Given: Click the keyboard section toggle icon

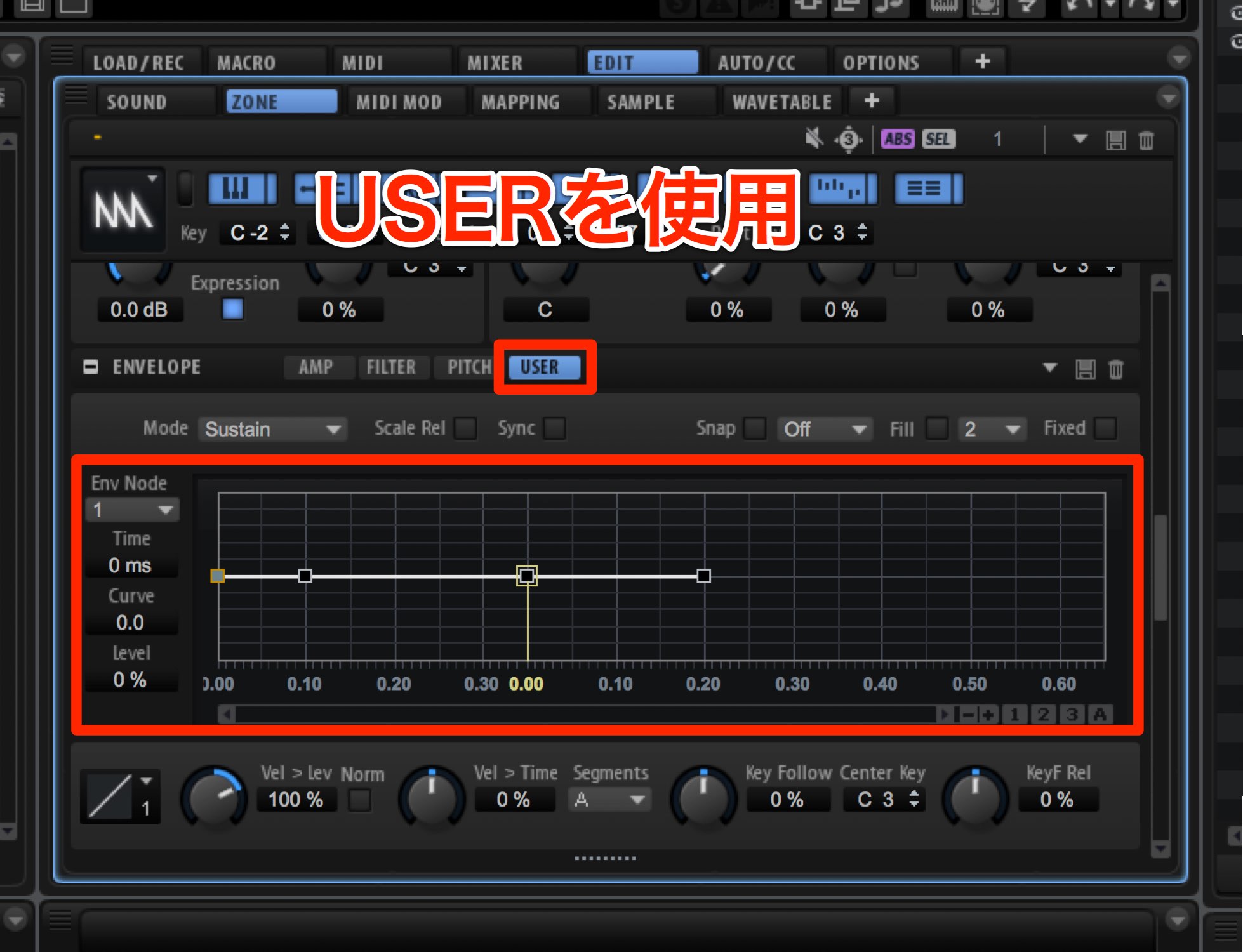Looking at the screenshot, I should [x=243, y=188].
